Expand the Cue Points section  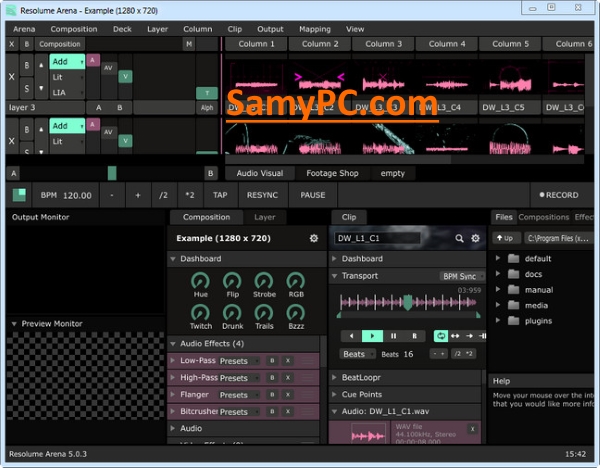coord(334,394)
